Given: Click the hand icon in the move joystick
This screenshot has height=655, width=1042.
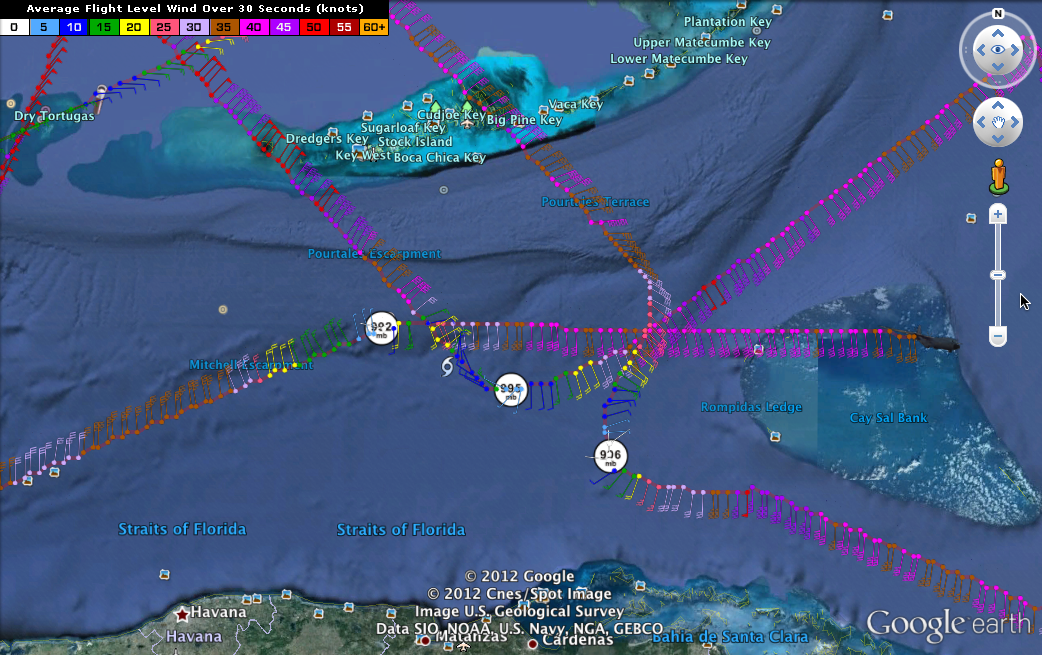Looking at the screenshot, I should coord(997,123).
